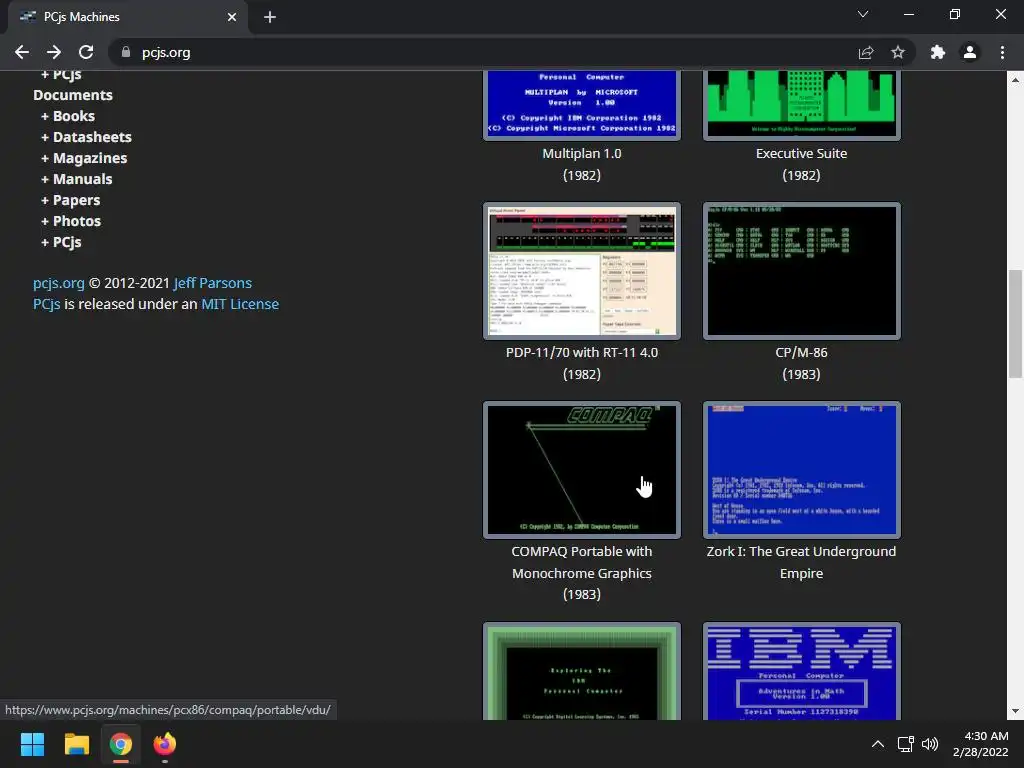The height and width of the screenshot is (768, 1024).
Task: Reload the pcjs.org page
Action: point(86,52)
